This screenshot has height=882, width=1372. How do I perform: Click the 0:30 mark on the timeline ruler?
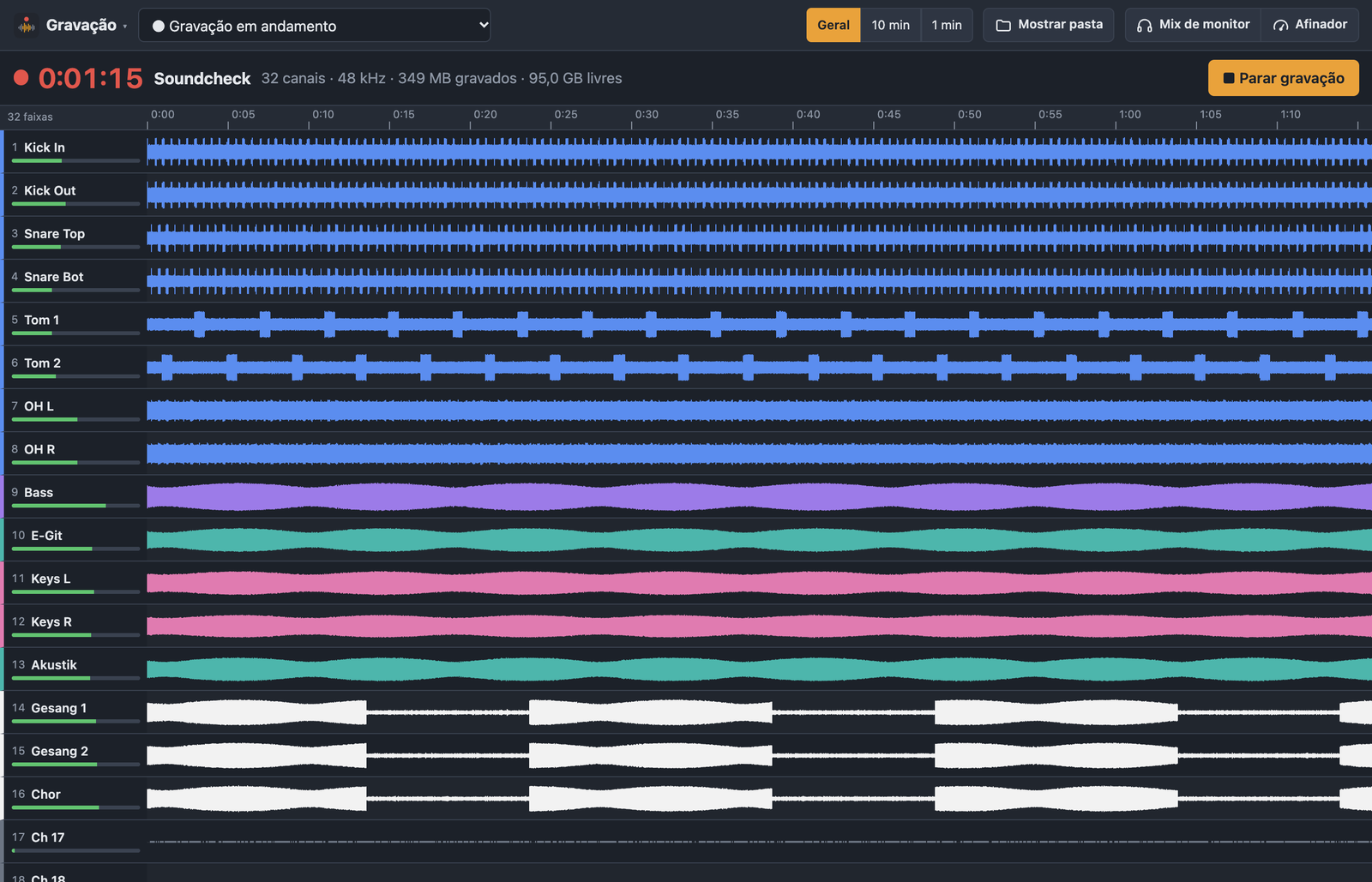point(647,115)
